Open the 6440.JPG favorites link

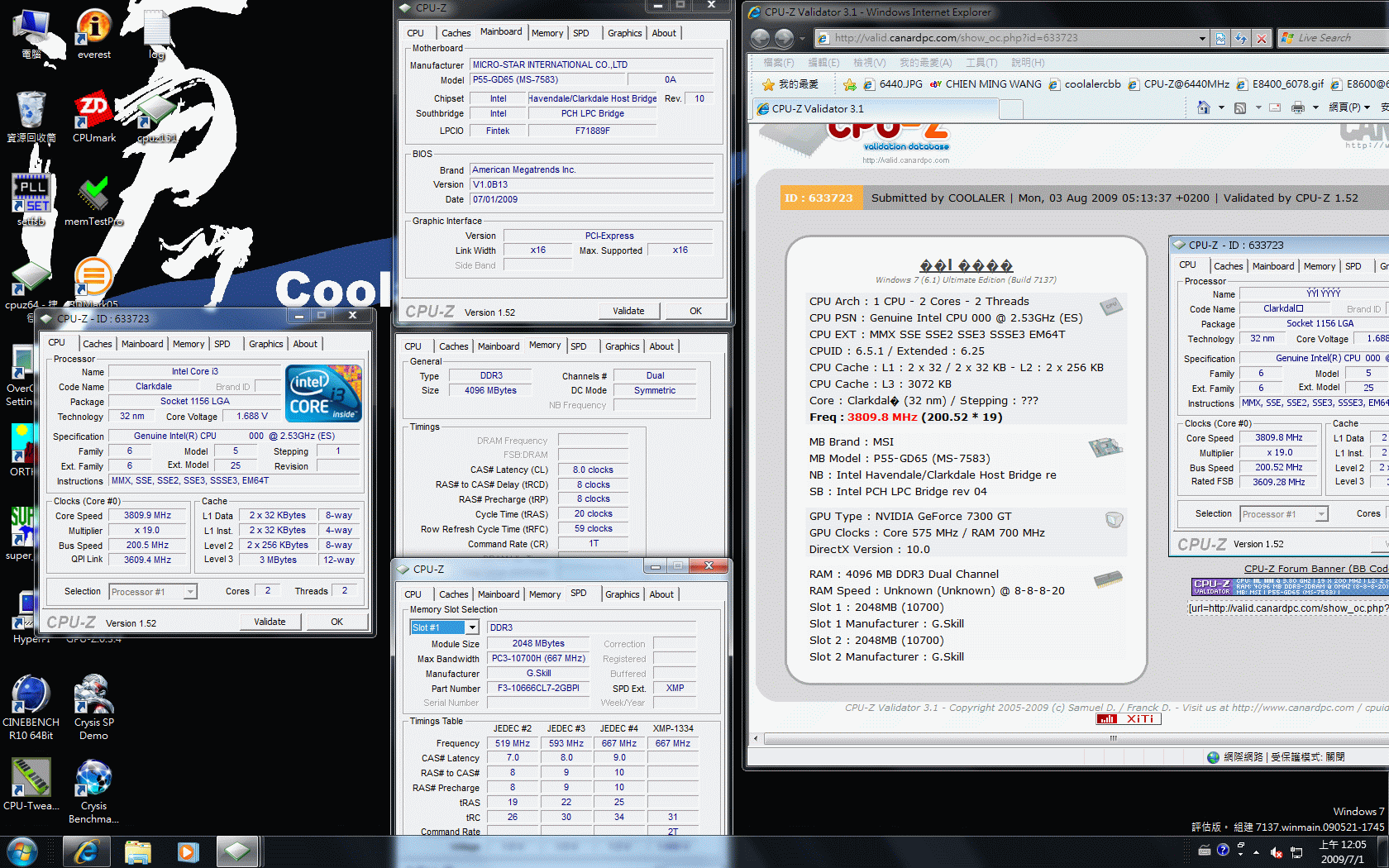pos(892,84)
